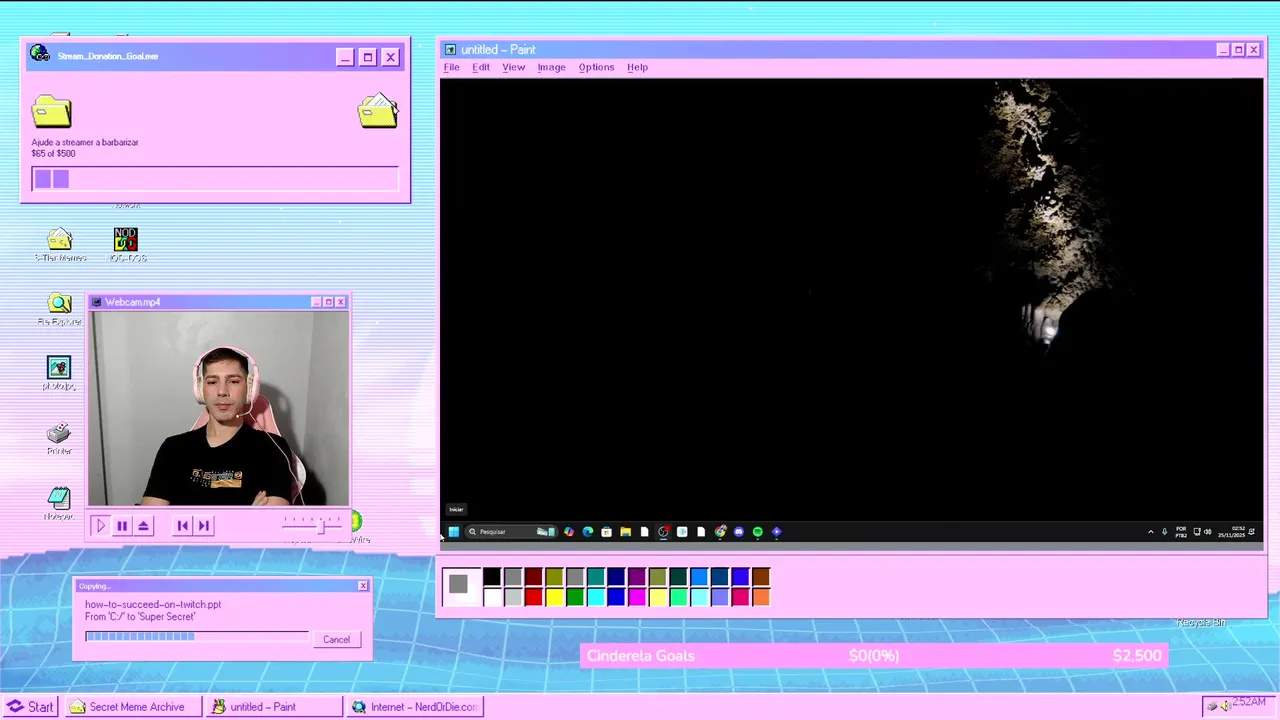The width and height of the screenshot is (1280, 720).
Task: Select white color swatch in Paint palette
Action: tap(492, 597)
